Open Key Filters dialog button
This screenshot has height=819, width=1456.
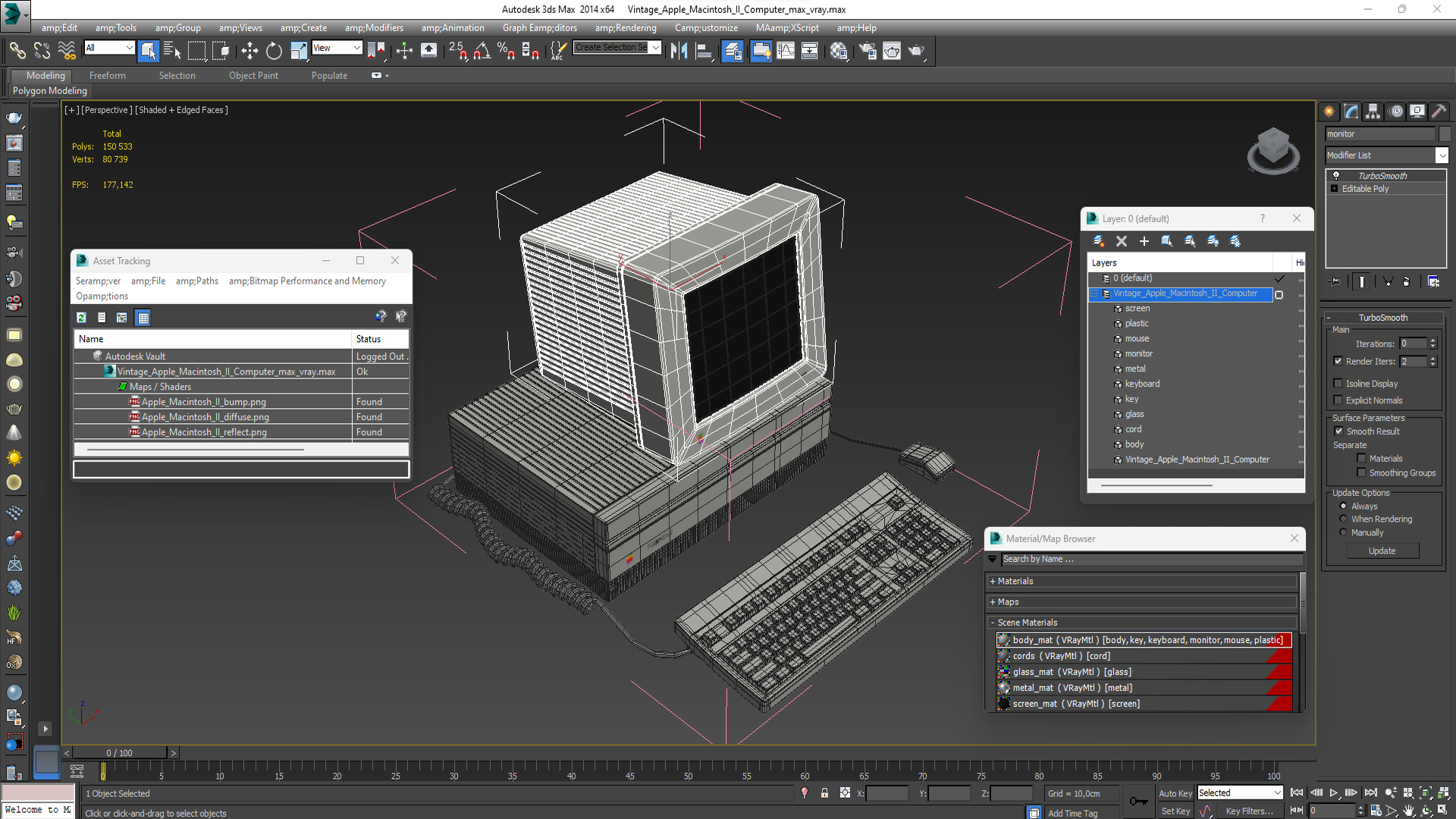point(1249,811)
